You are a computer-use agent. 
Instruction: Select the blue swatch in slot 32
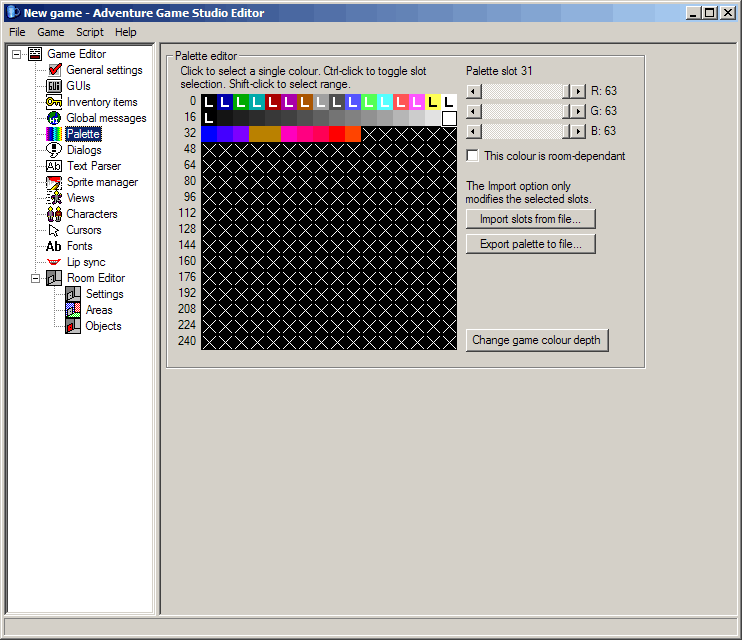pos(209,134)
